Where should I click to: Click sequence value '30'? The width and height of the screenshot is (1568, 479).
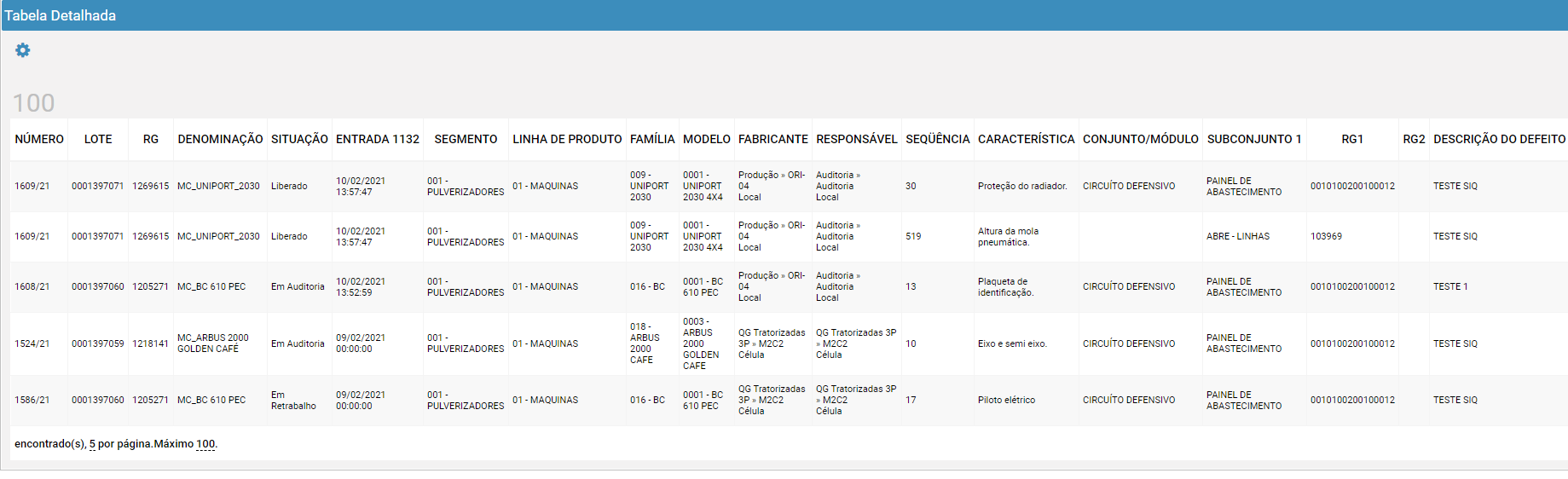911,186
